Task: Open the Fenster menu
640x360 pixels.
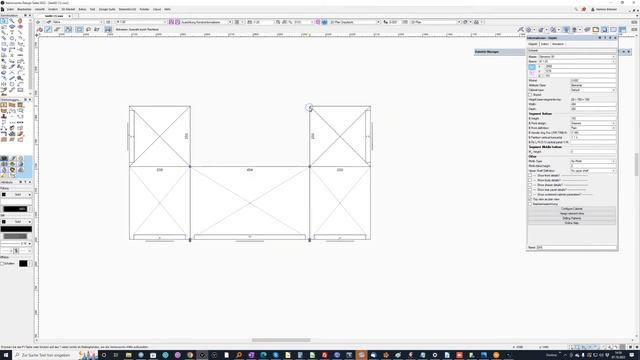Action: [144, 9]
